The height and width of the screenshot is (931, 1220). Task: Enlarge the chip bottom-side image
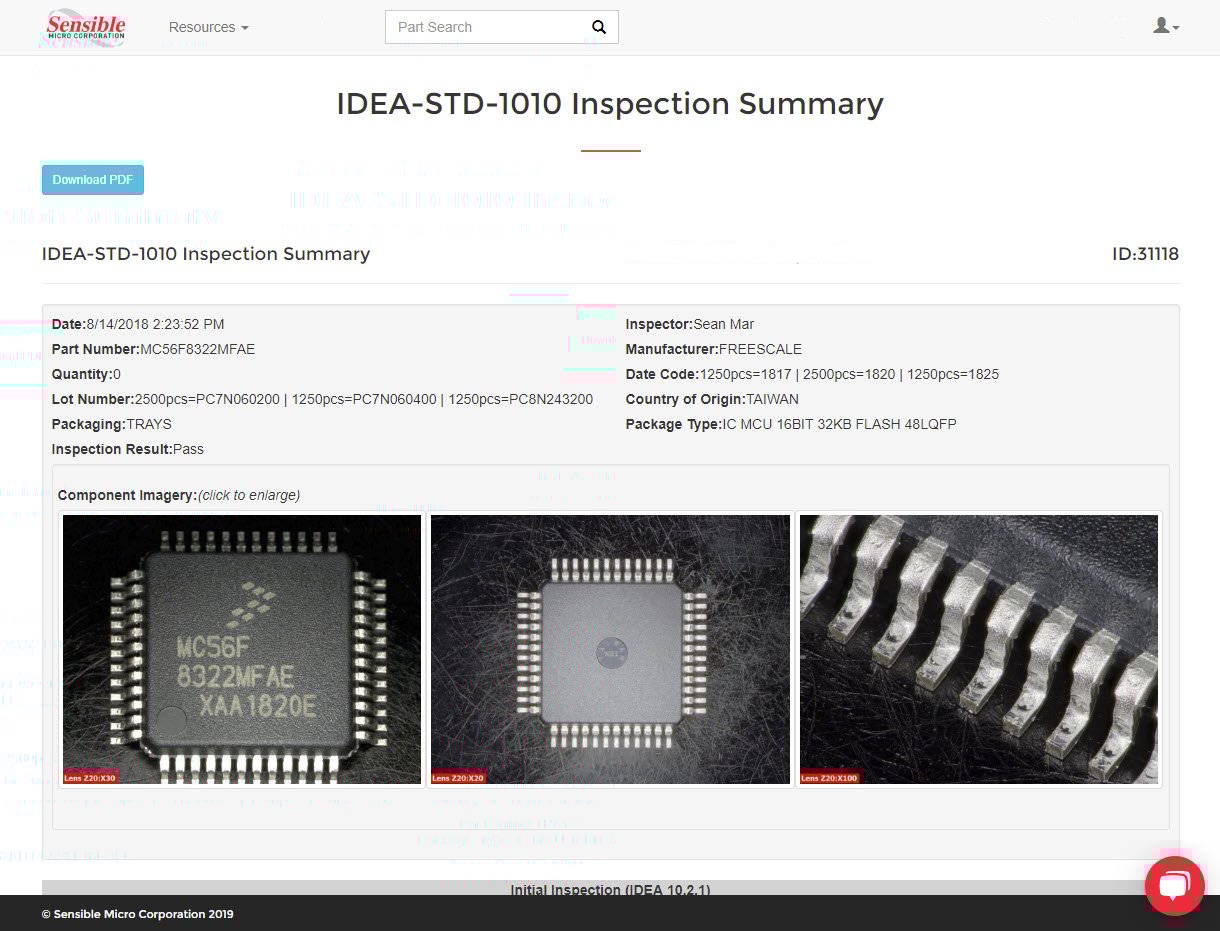tap(610, 649)
